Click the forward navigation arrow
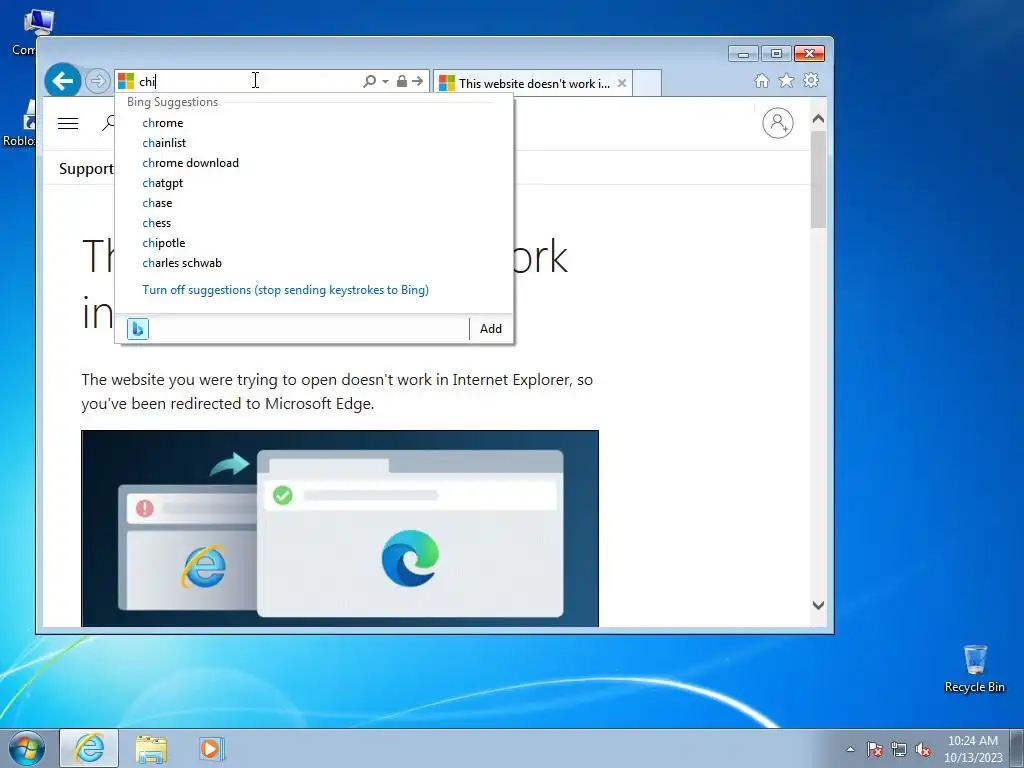 click(x=97, y=82)
